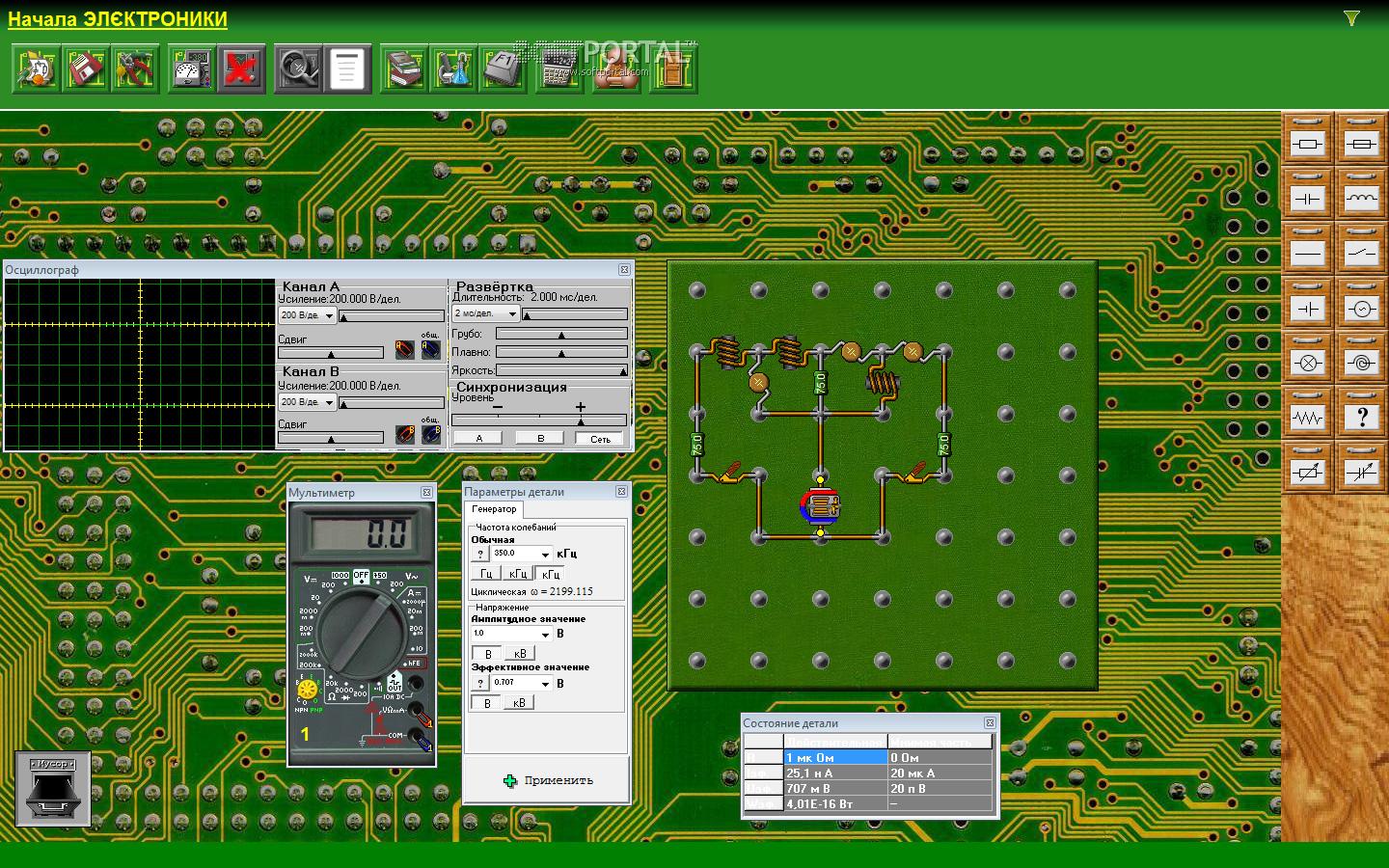The width and height of the screenshot is (1389, 868).
Task: Click the first toolbar icon with schematic sheet
Action: 36,68
